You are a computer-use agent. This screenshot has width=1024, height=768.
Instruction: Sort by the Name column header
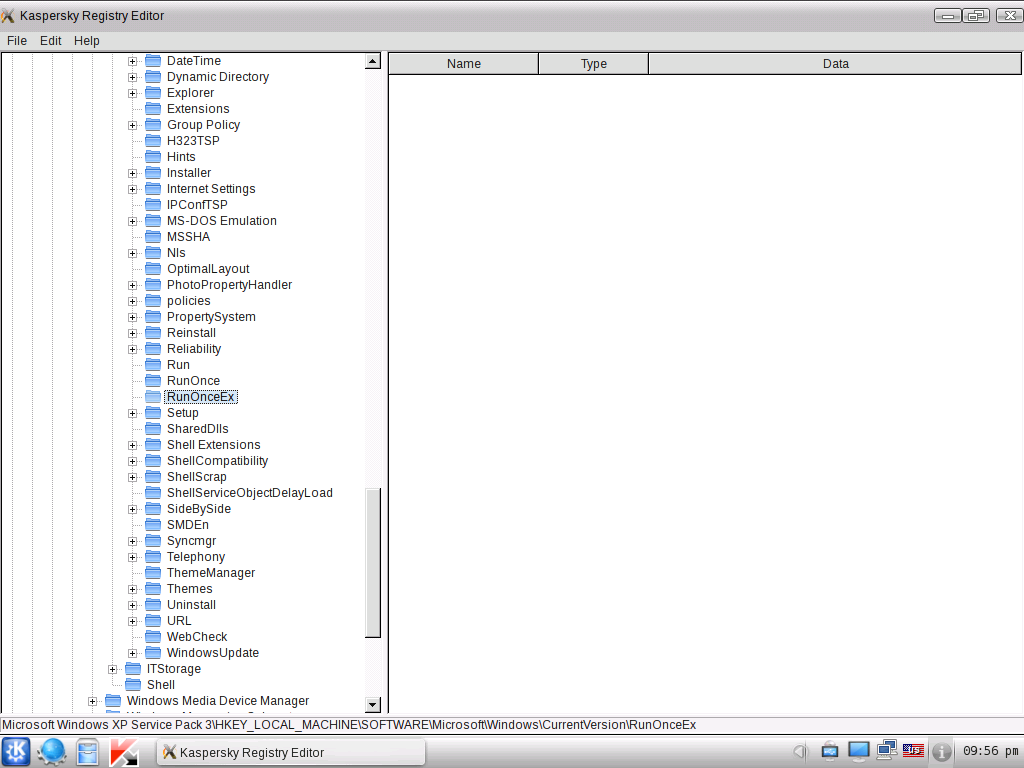click(x=464, y=63)
